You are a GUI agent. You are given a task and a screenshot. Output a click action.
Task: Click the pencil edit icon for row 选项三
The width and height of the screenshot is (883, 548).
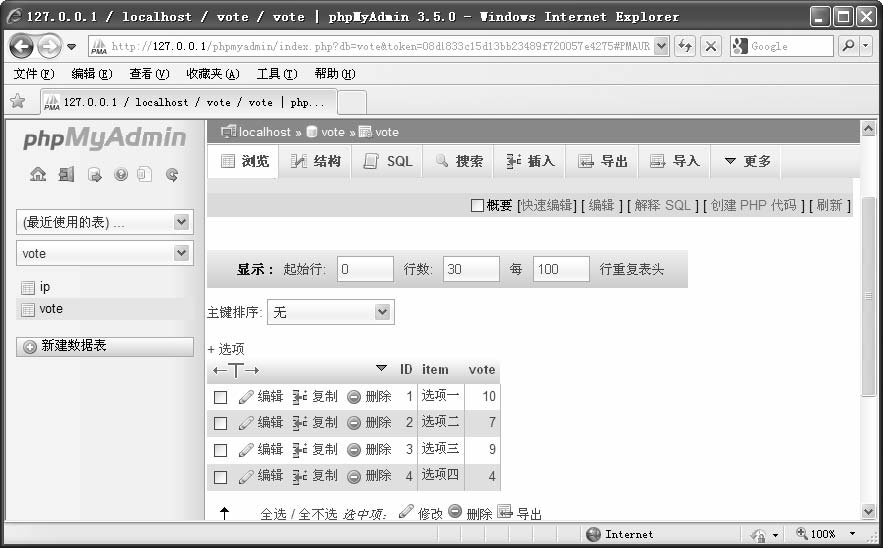(246, 449)
